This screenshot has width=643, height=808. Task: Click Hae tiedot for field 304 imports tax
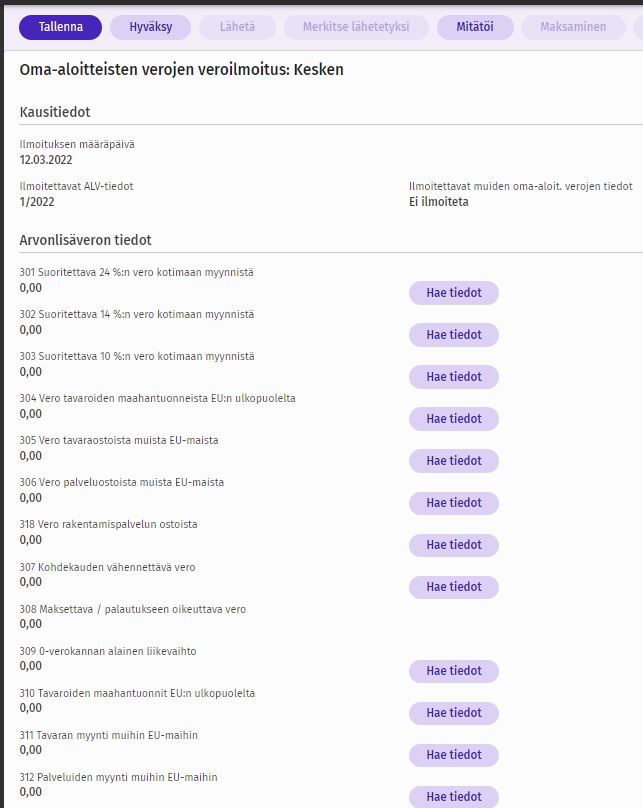[x=454, y=419]
